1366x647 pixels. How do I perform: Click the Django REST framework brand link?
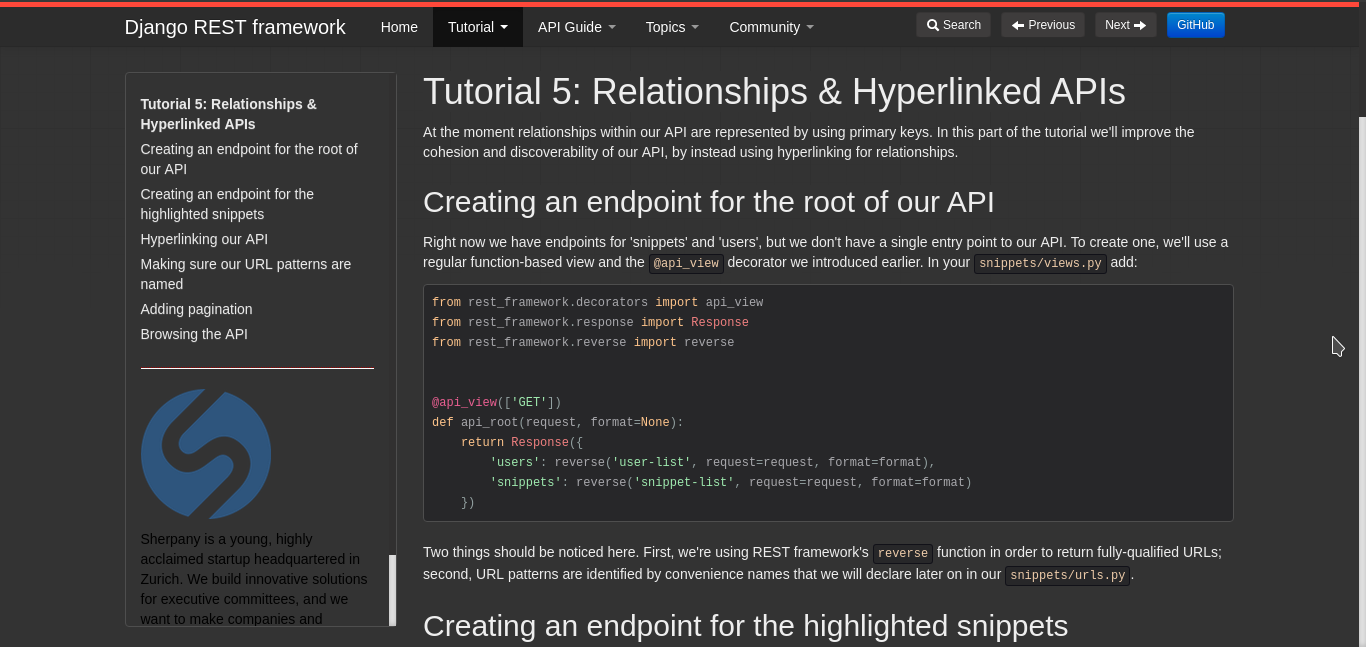(x=235, y=27)
